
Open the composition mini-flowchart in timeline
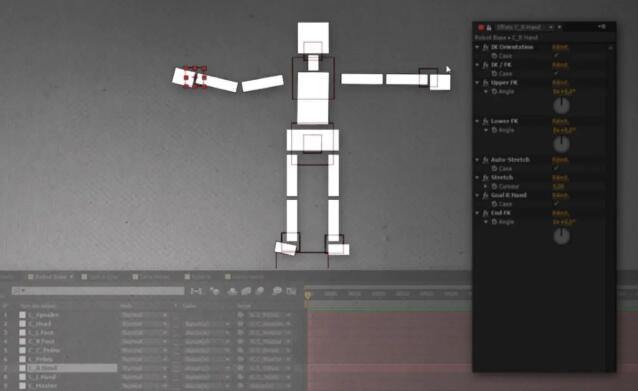pos(196,291)
